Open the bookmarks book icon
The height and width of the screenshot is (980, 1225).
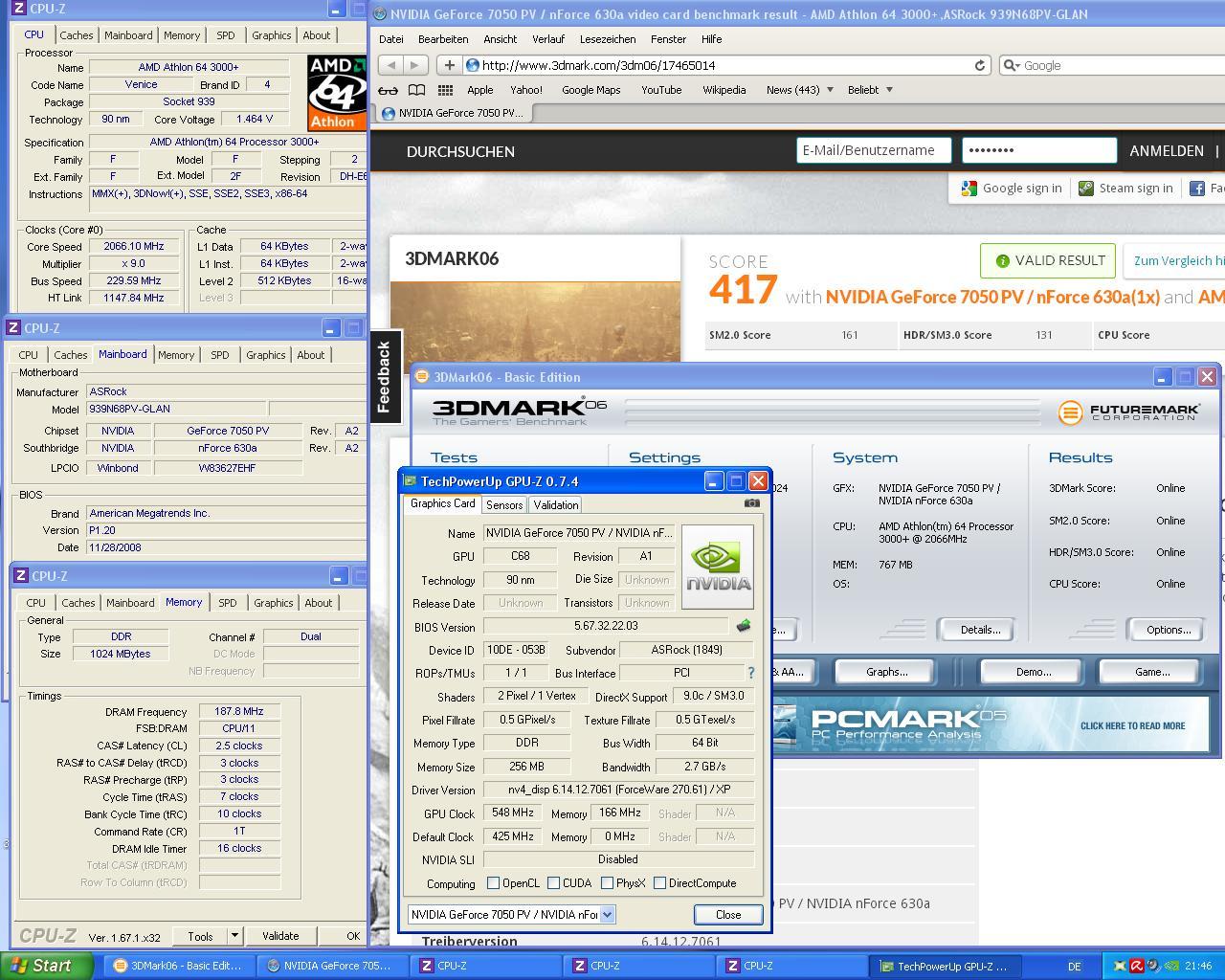(416, 90)
